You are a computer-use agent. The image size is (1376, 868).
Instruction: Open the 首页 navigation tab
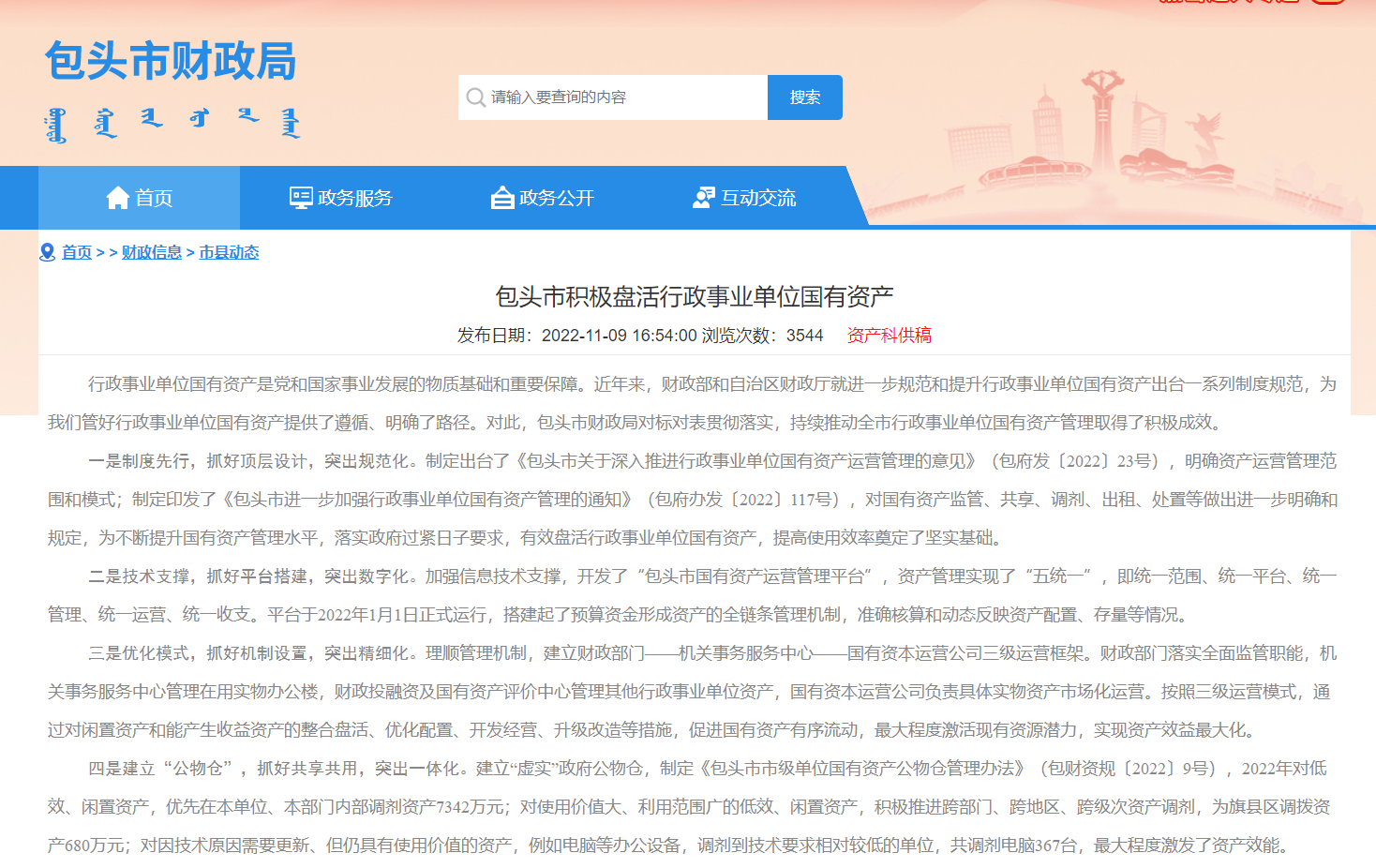pos(140,198)
